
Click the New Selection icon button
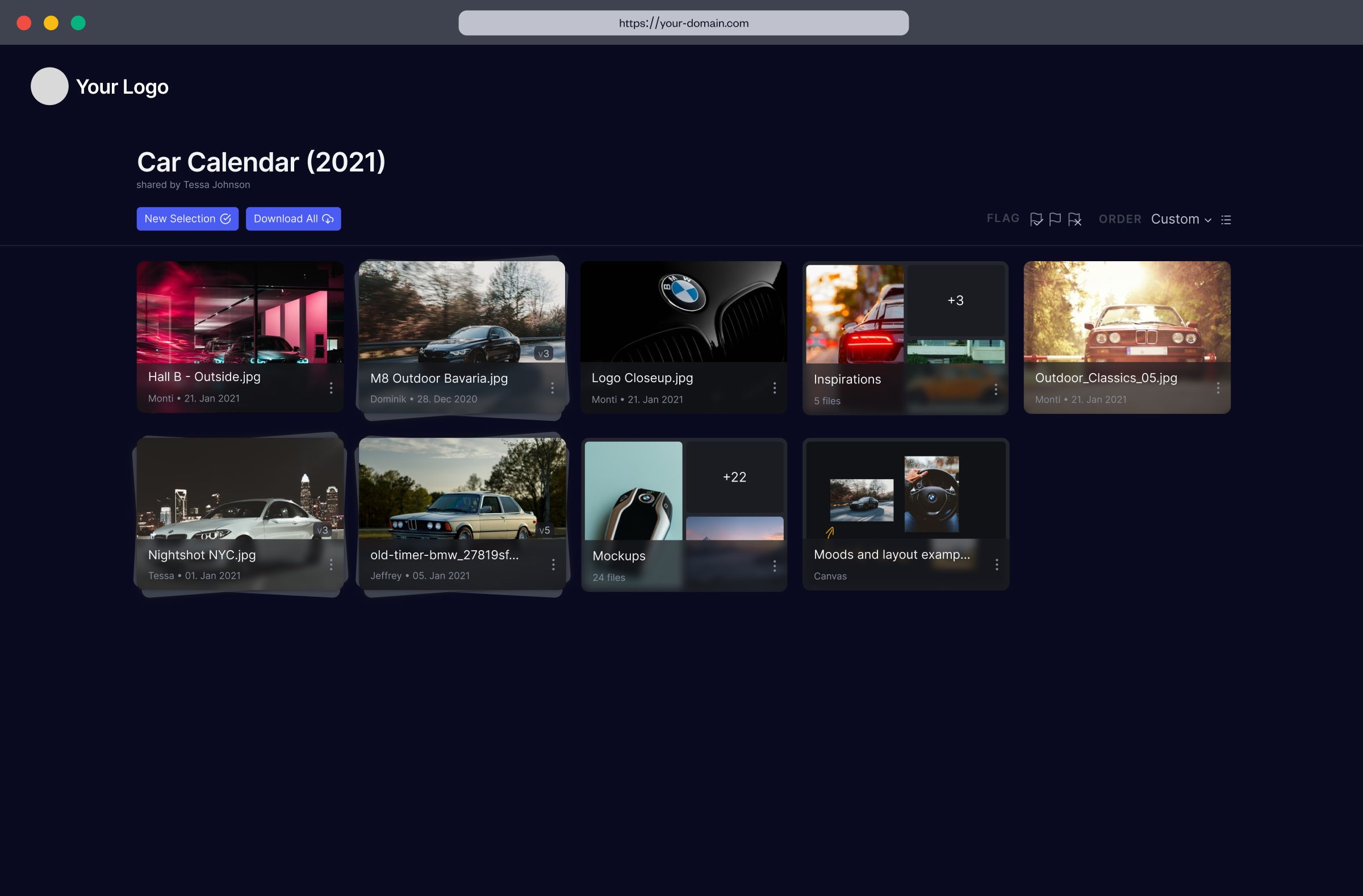pyautogui.click(x=225, y=219)
